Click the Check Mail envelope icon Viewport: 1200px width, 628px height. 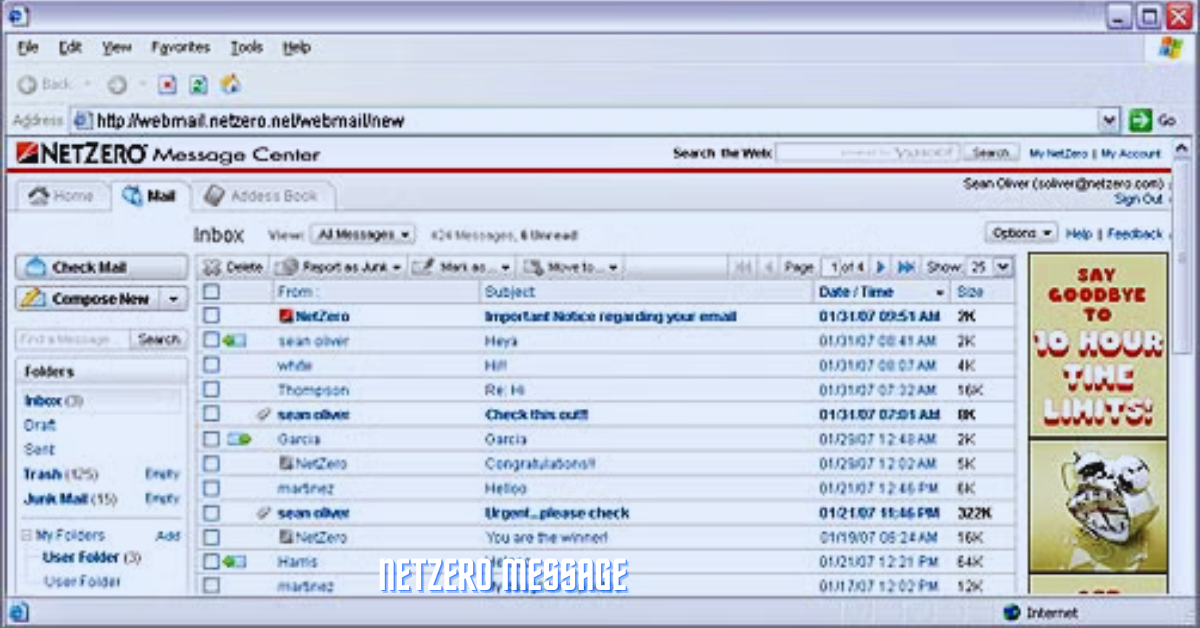36,267
